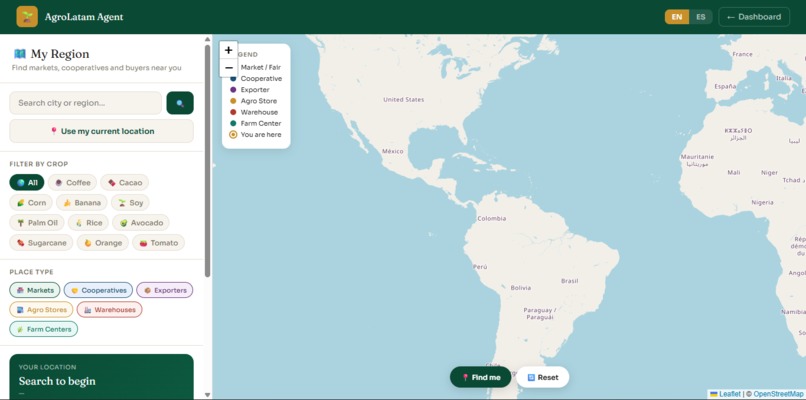The height and width of the screenshot is (400, 806).
Task: Filter by Rice crop
Action: 88,223
